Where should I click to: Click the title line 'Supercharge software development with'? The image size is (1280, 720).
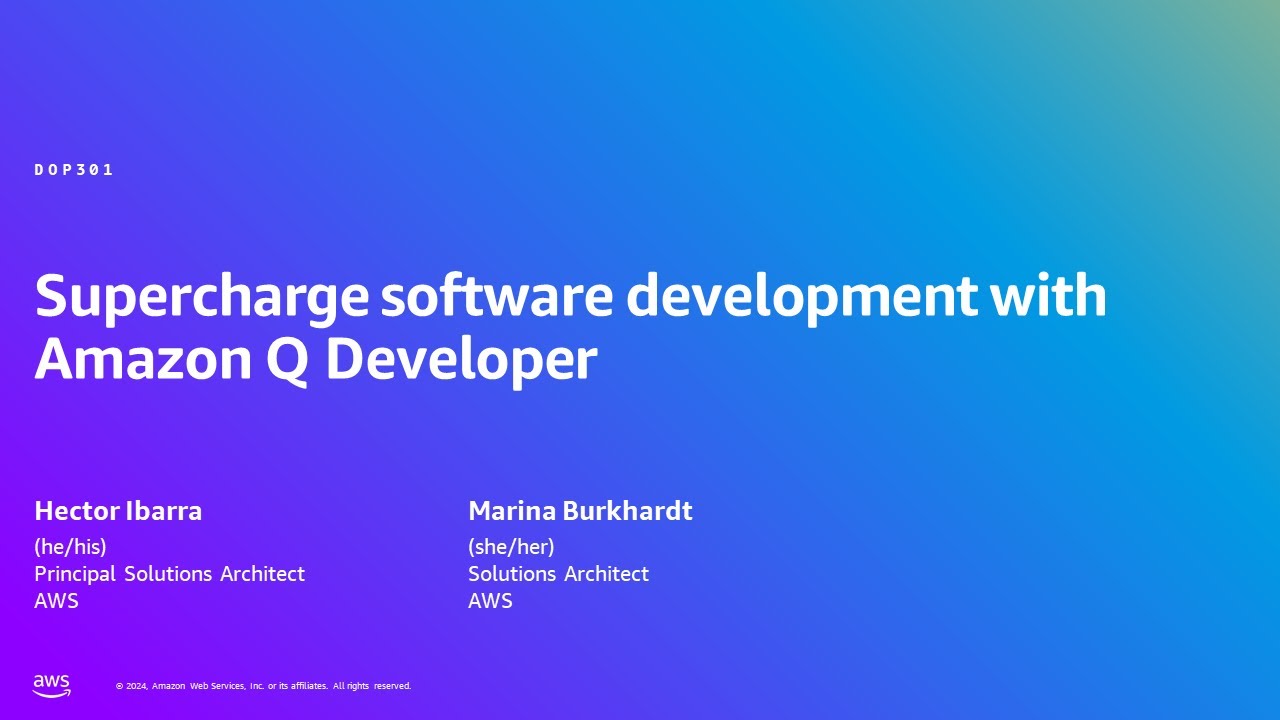(x=571, y=296)
